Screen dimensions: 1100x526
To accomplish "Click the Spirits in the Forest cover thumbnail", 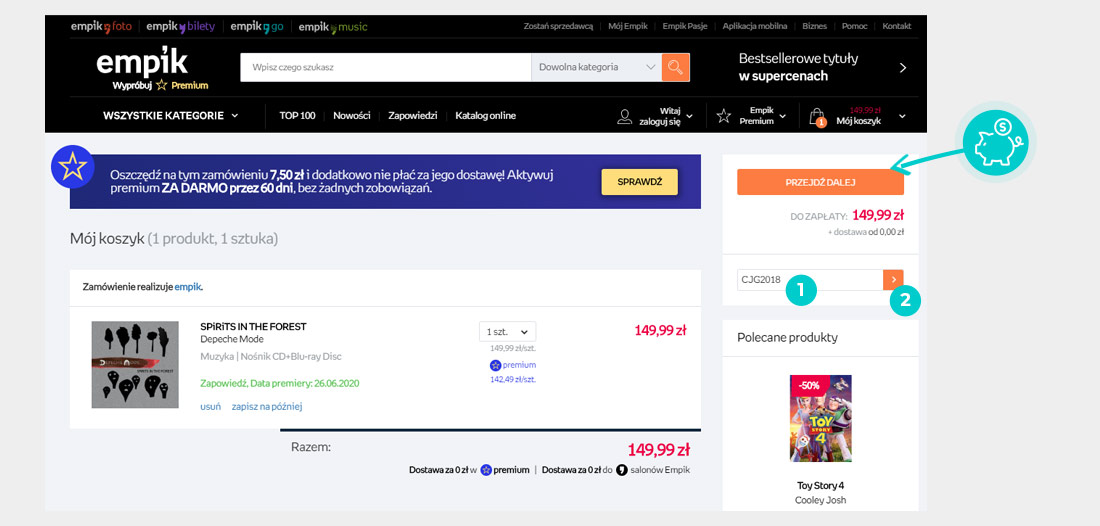I will [135, 365].
